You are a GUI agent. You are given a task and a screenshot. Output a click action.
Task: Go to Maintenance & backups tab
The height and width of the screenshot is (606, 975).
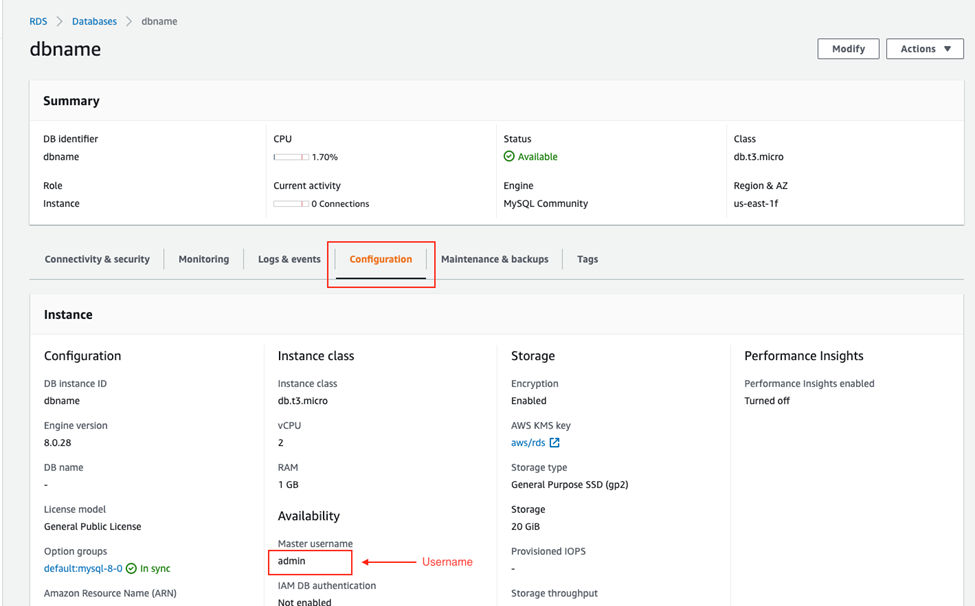[x=494, y=259]
